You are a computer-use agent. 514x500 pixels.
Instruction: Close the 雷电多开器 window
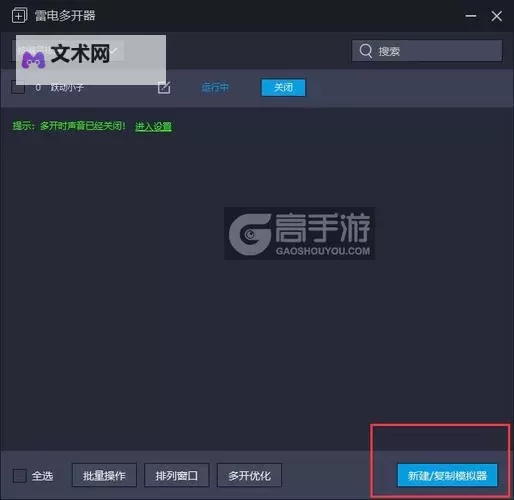(x=496, y=16)
